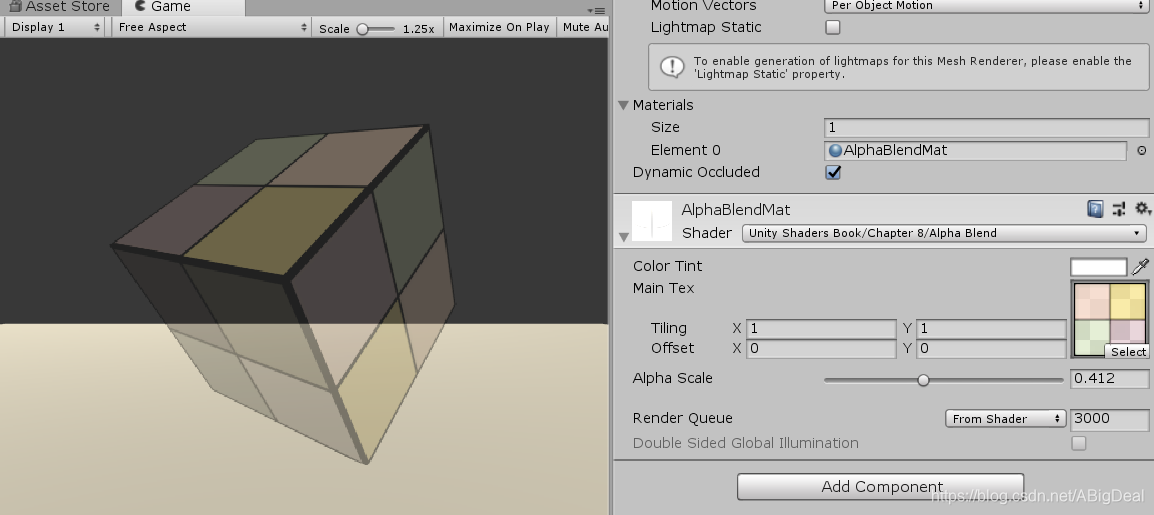
Task: Open the AlphaBlendMat presets icon
Action: 1119,209
